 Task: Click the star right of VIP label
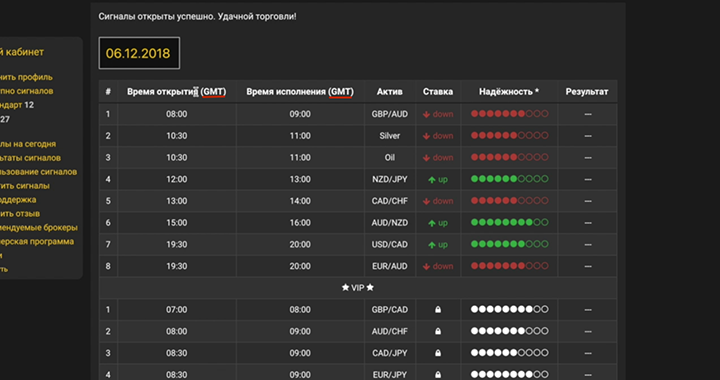click(x=370, y=287)
